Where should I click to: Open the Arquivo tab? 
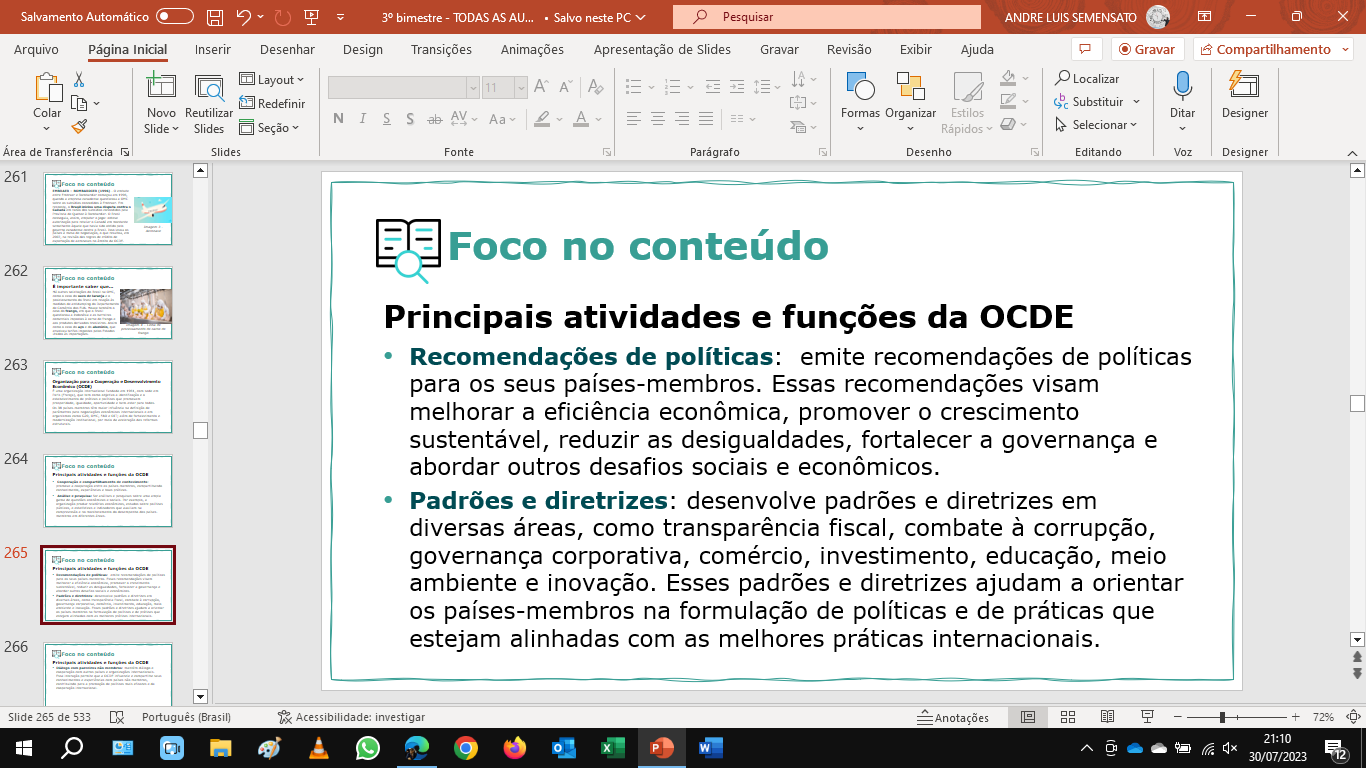coord(36,49)
